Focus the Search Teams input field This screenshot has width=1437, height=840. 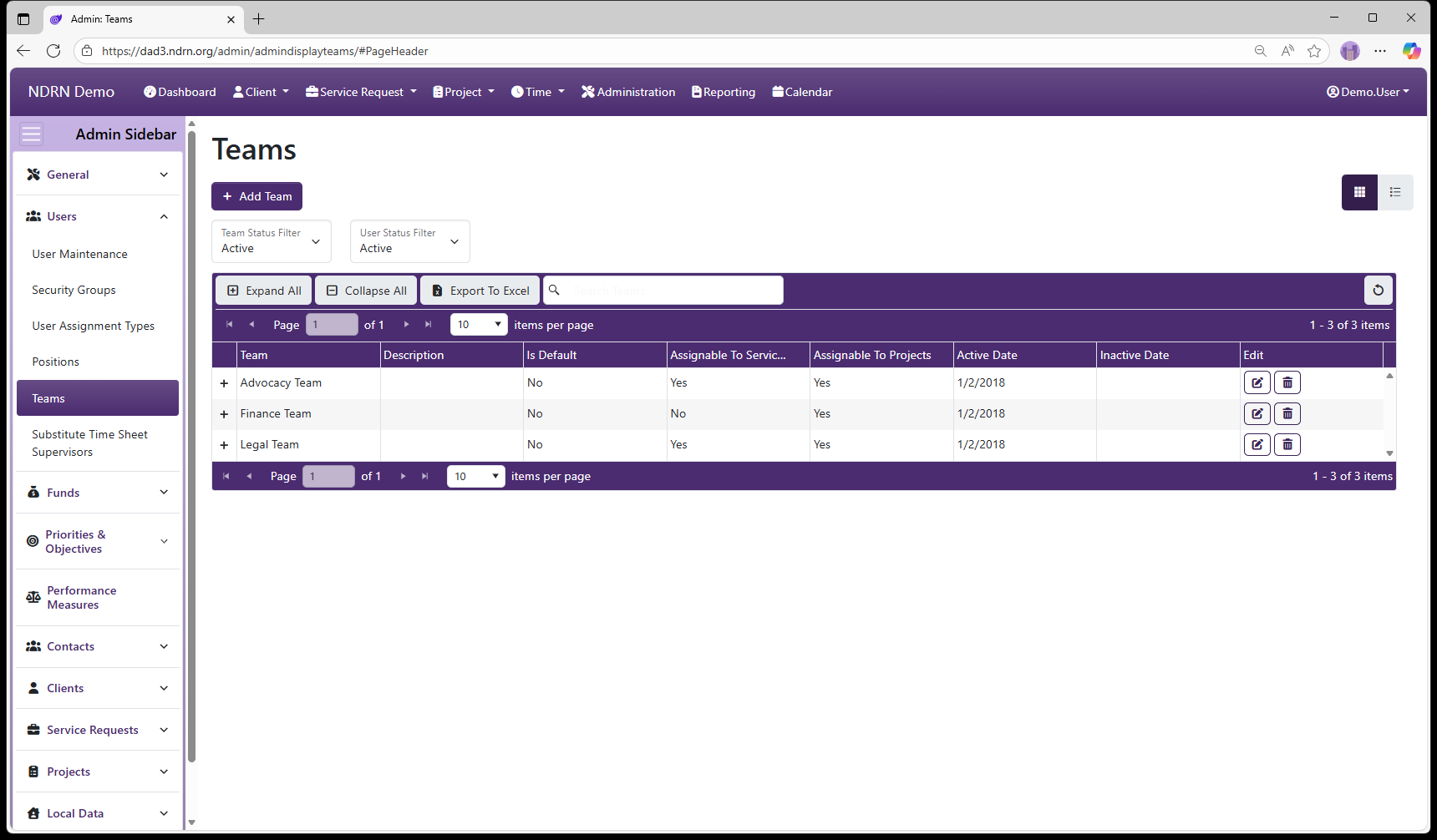point(663,291)
